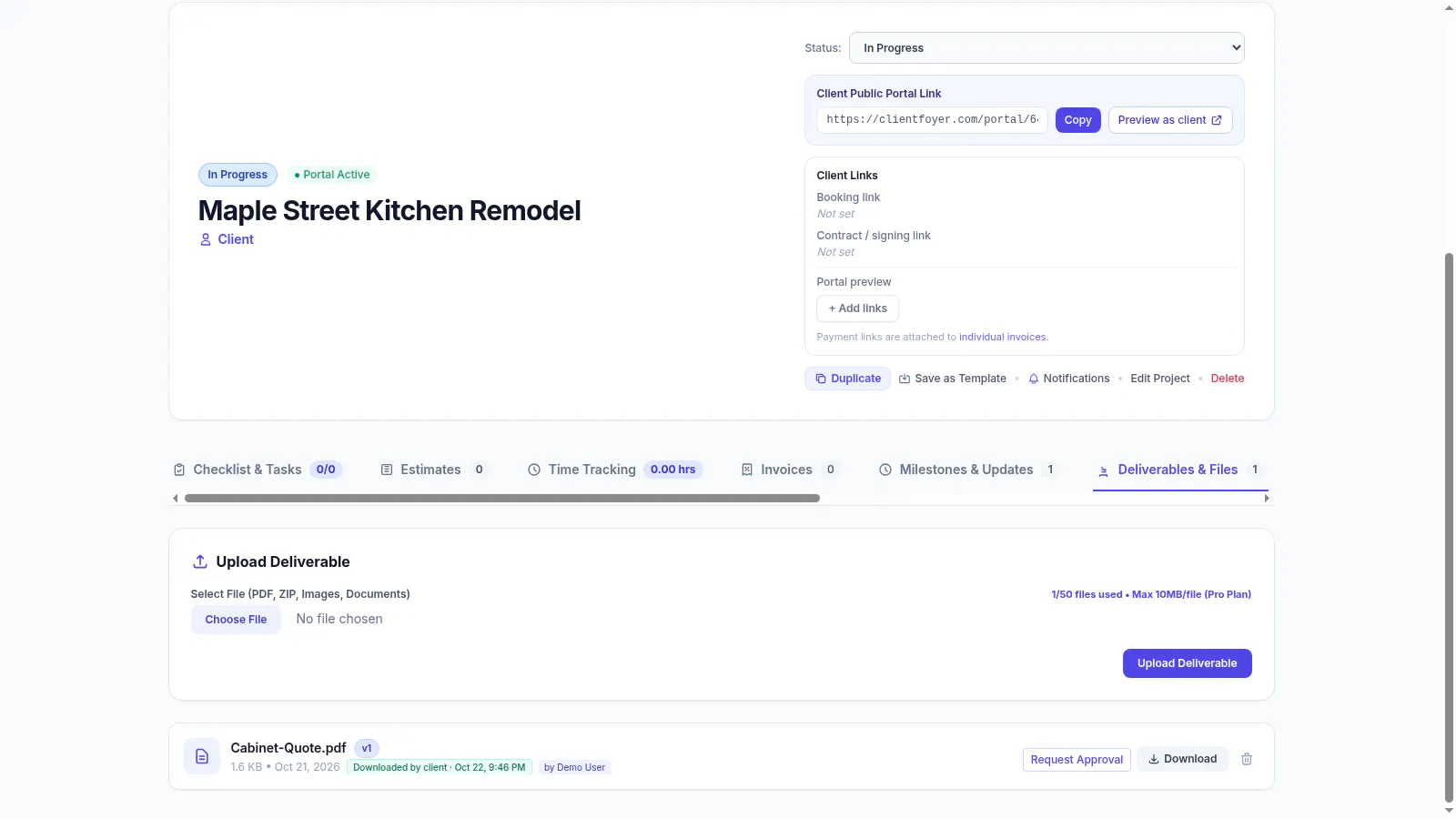Click the person icon next to Client
Viewport: 1456px width, 819px height.
206,239
